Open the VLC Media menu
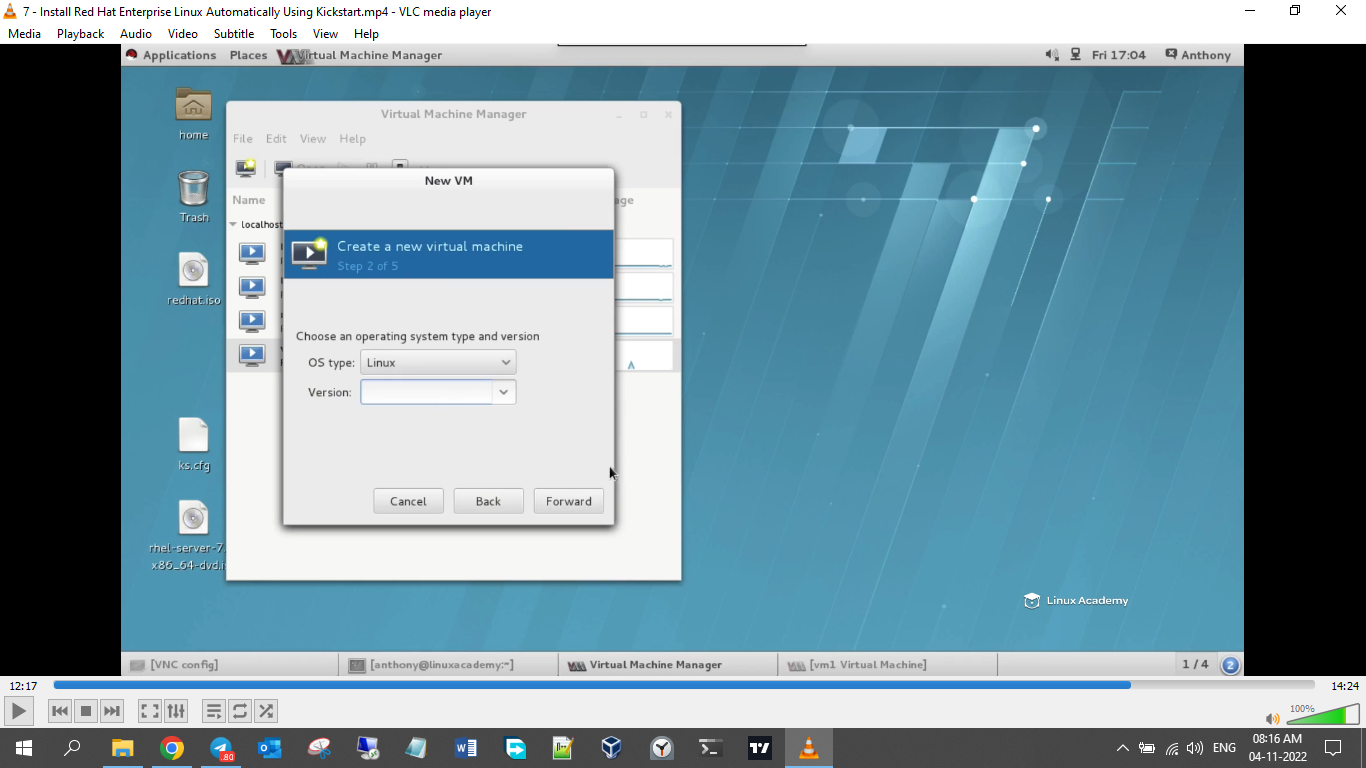Screen dimensions: 1366x768 24,33
